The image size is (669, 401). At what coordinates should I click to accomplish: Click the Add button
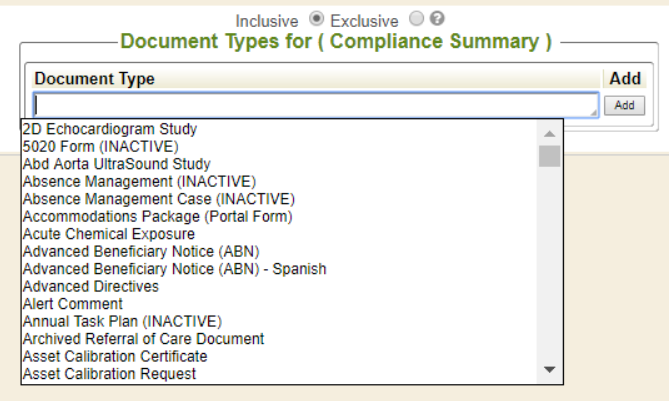point(624,105)
